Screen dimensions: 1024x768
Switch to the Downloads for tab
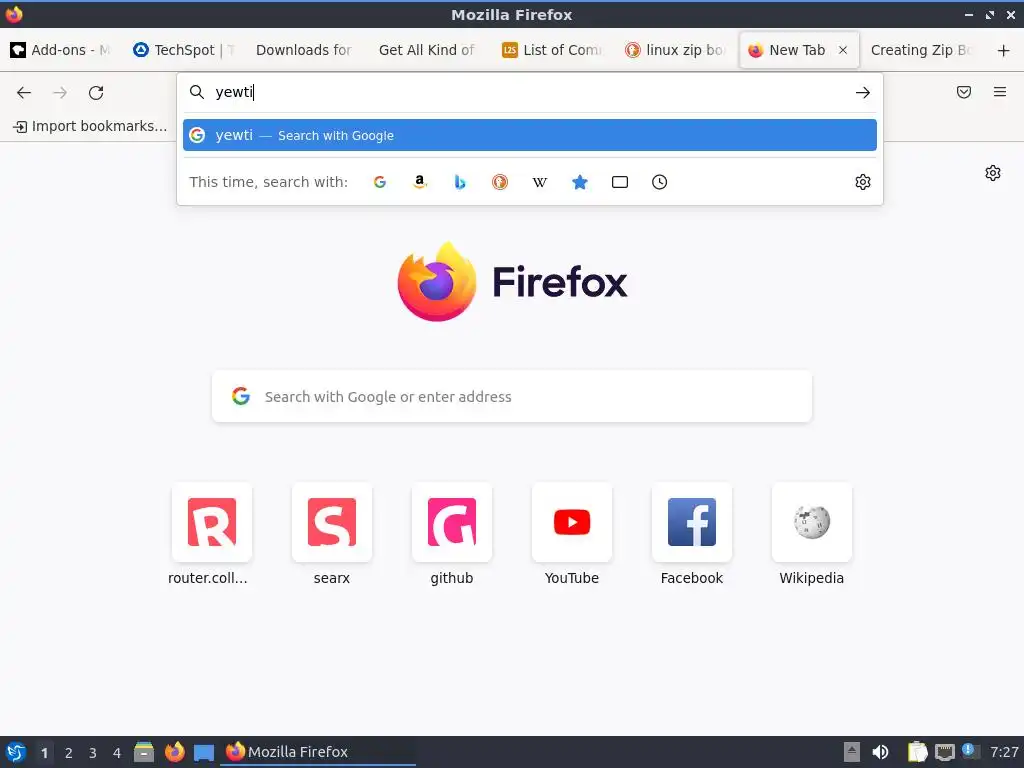304,50
